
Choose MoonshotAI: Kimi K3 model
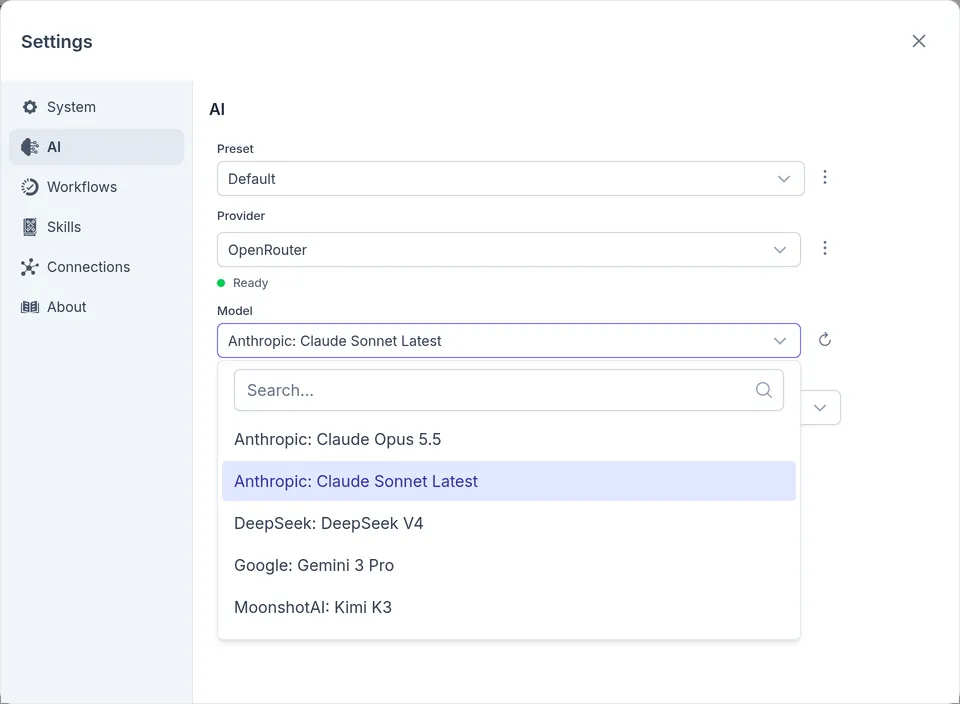tap(509, 607)
